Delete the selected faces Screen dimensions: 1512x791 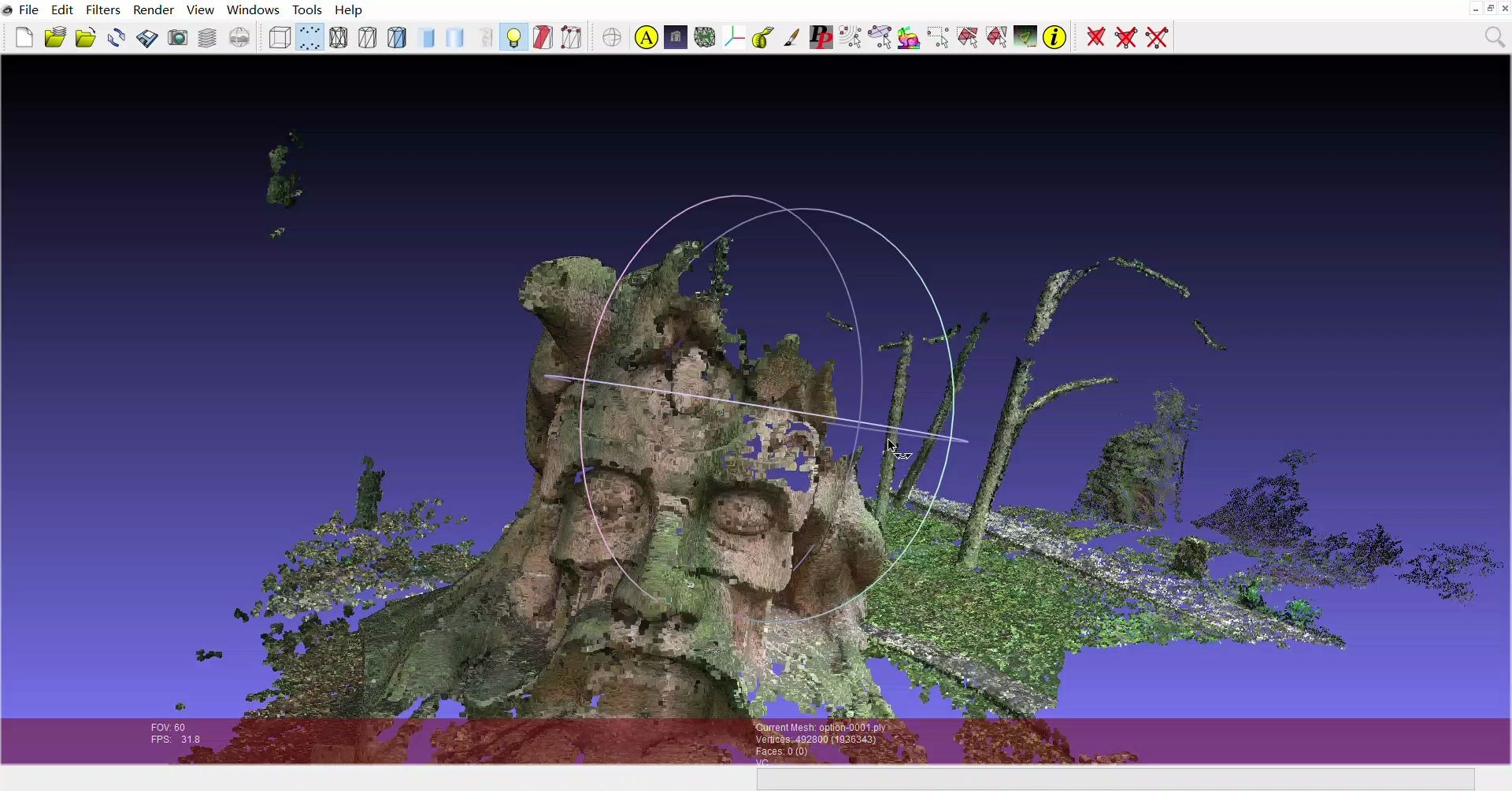(1095, 37)
